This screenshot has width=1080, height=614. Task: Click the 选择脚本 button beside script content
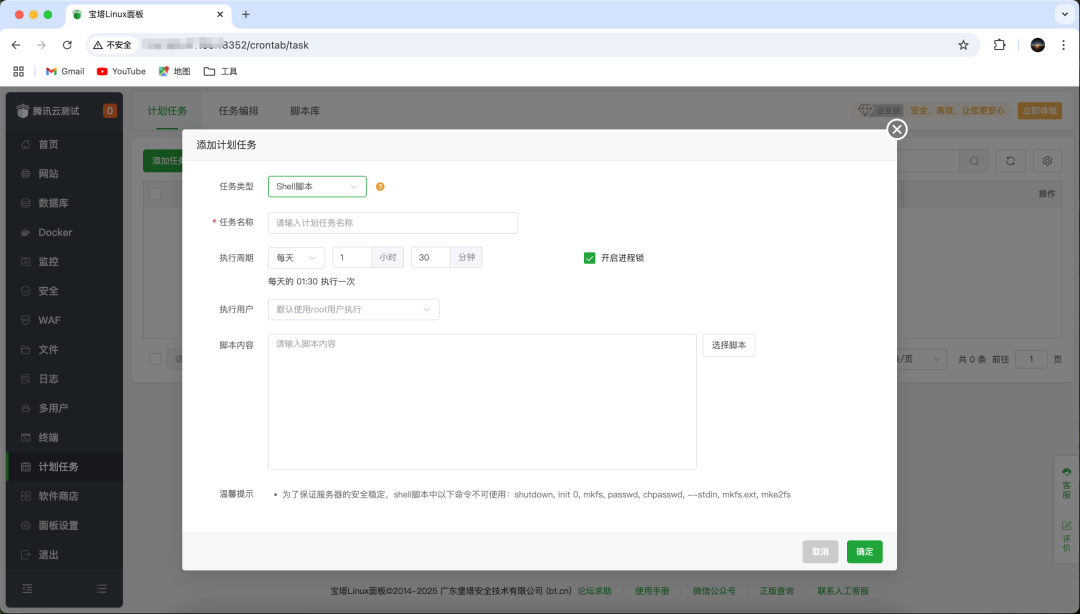pos(728,345)
